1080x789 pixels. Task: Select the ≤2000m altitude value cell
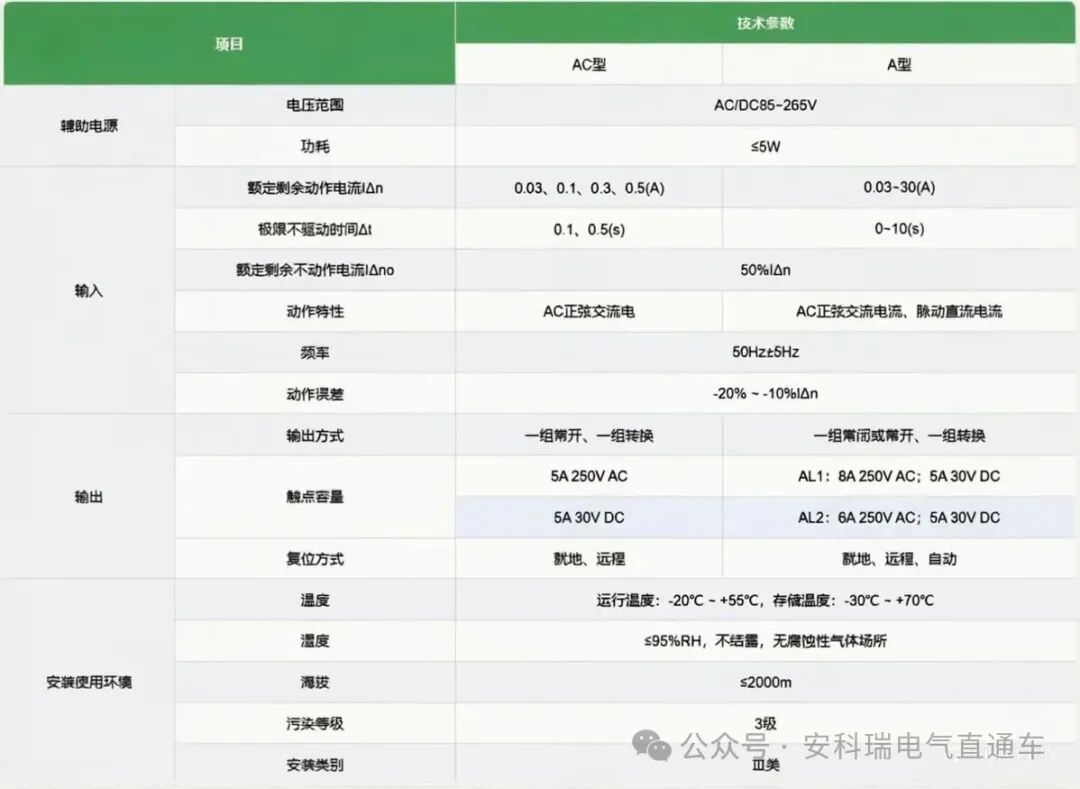click(767, 682)
